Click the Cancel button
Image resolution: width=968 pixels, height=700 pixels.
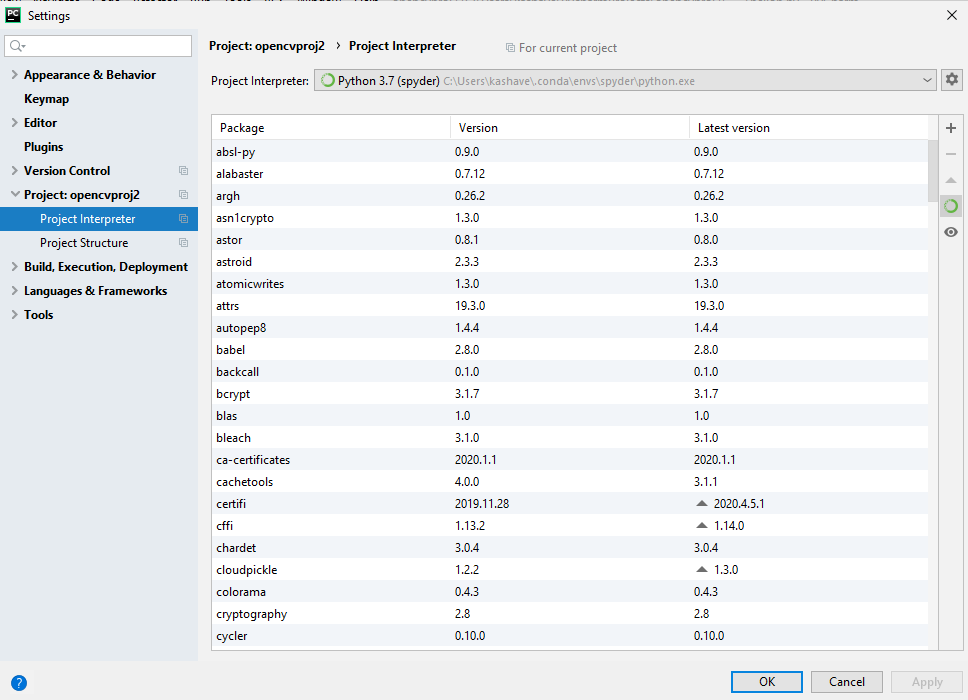coord(846,681)
